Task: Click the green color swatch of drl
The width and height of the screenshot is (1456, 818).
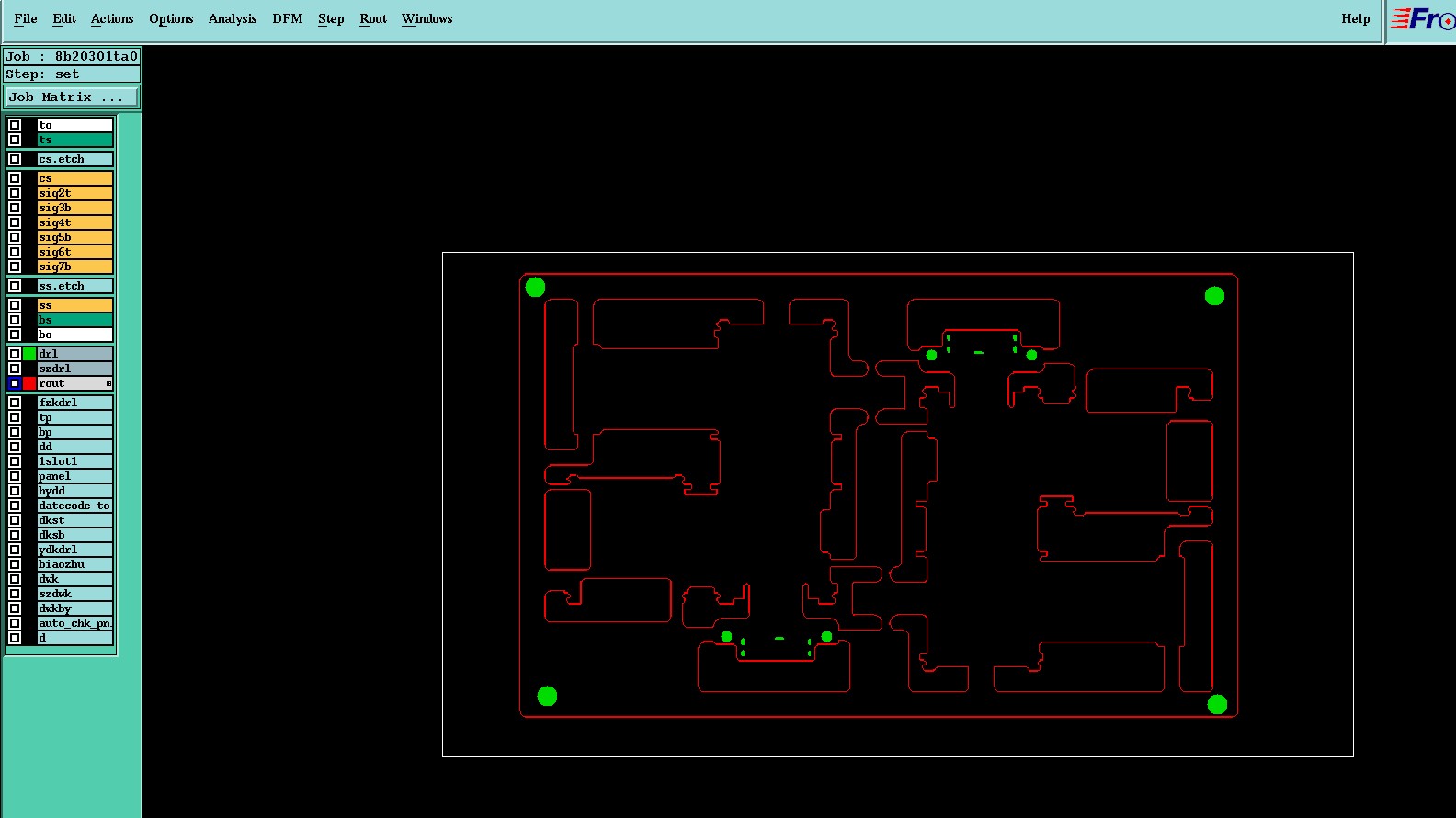Action: [x=29, y=354]
